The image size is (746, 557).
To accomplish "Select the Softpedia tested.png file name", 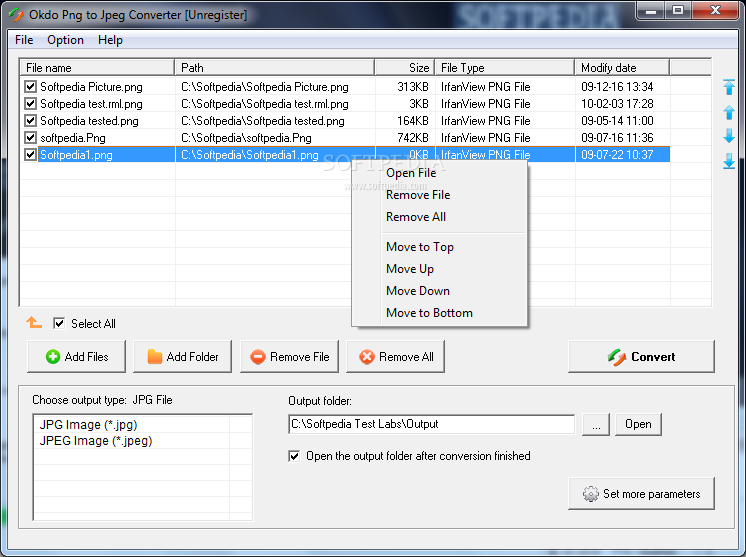I will (89, 121).
